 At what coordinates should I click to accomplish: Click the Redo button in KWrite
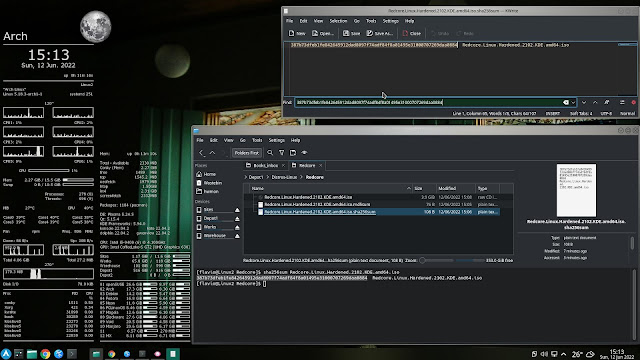point(464,33)
